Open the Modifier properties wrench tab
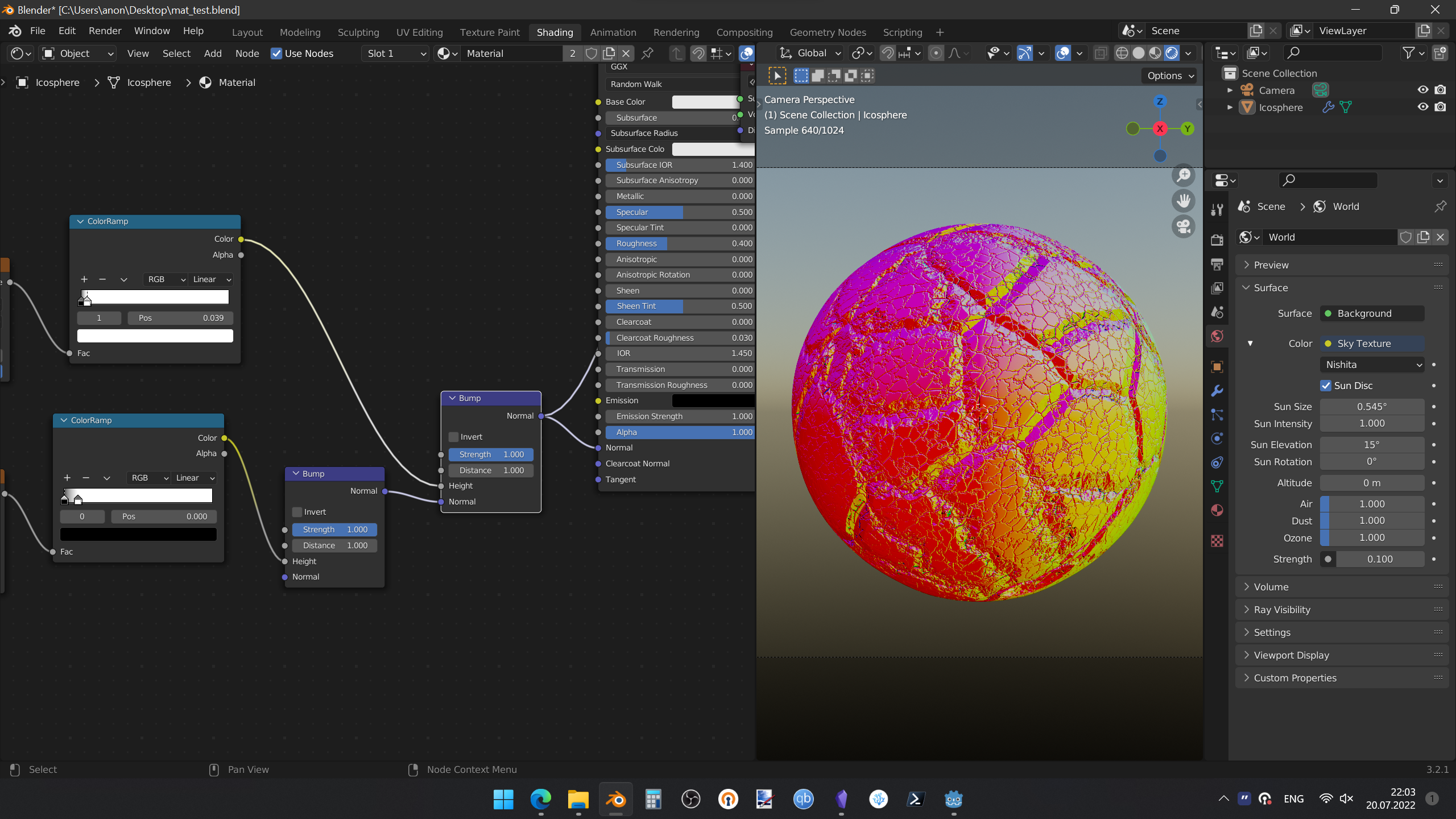Screen dimensions: 1456x819 1217,391
